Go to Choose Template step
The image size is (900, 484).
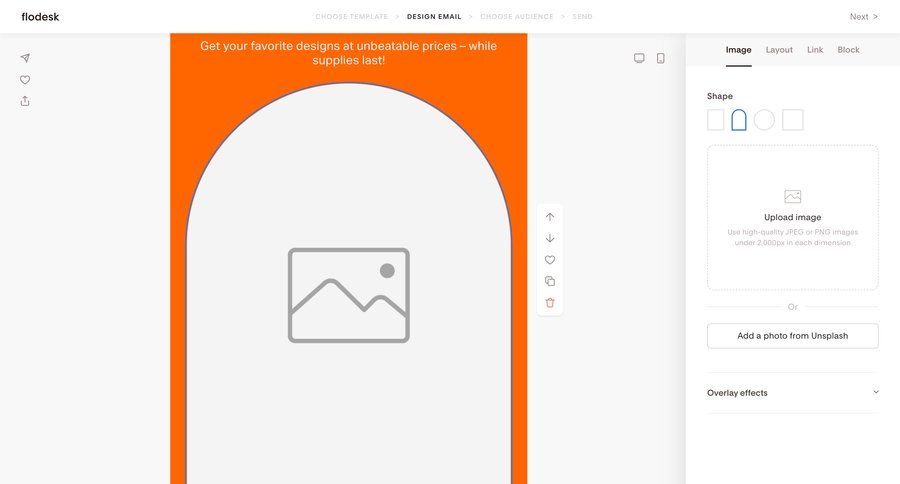point(352,17)
